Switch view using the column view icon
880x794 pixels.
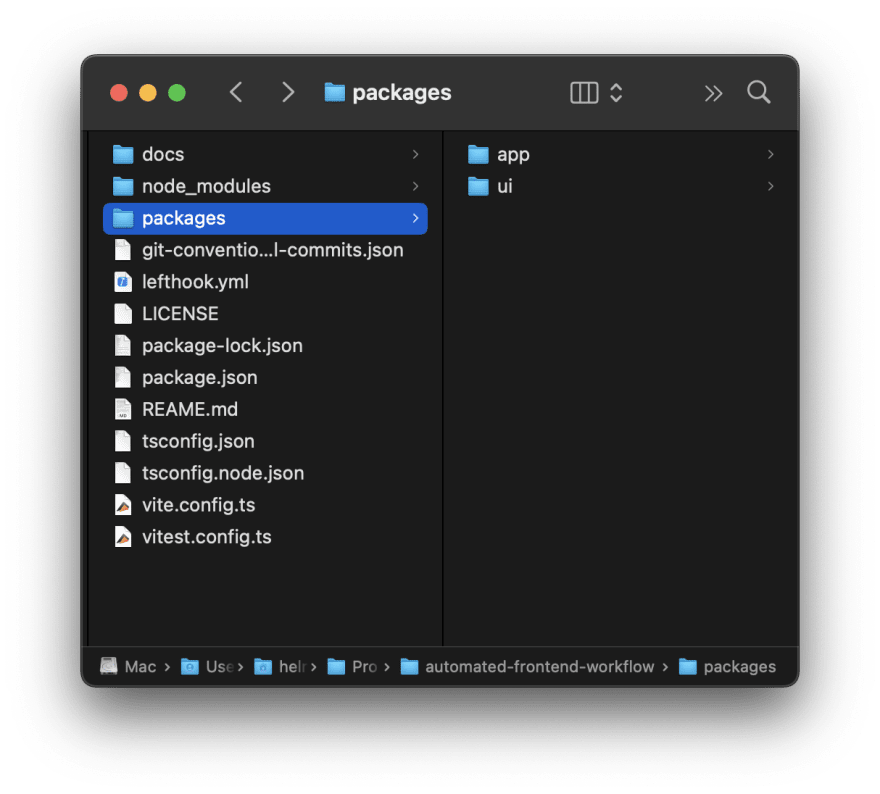click(584, 93)
